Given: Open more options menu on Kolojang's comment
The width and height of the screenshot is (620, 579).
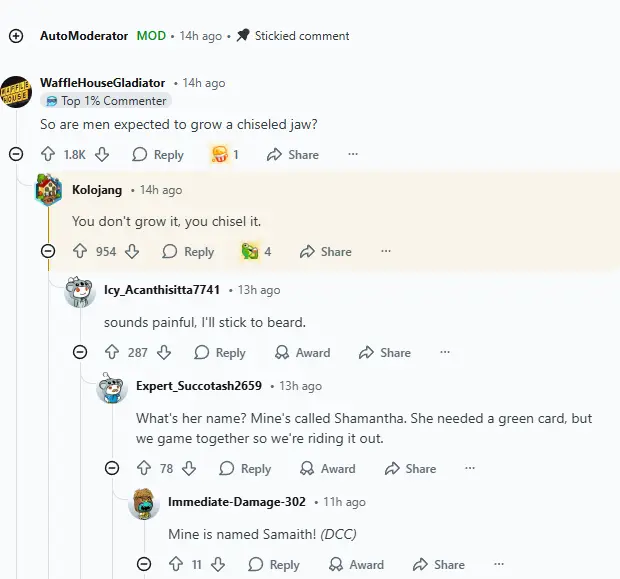Looking at the screenshot, I should [x=385, y=252].
